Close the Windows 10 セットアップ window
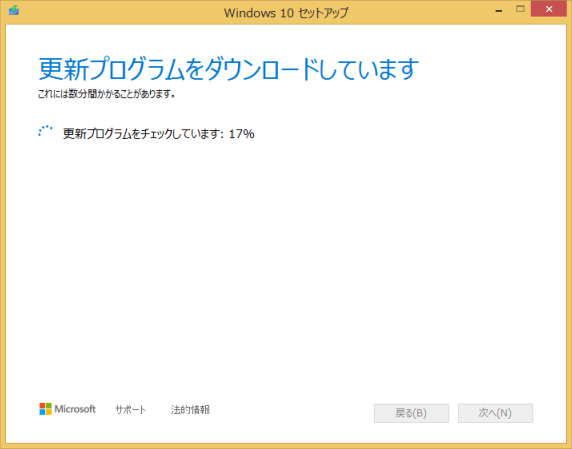This screenshot has width=572, height=449. (549, 9)
